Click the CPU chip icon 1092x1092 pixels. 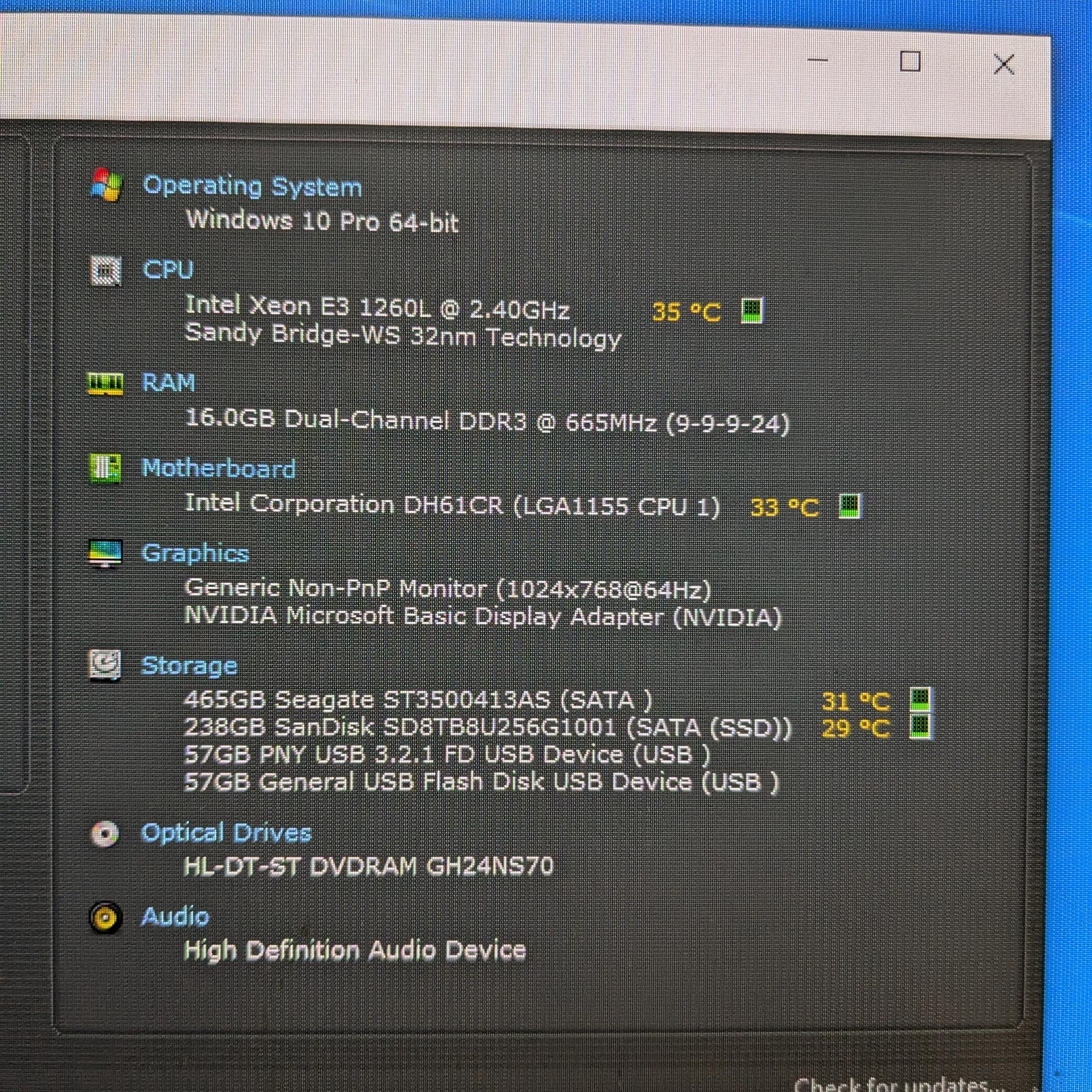click(x=106, y=271)
